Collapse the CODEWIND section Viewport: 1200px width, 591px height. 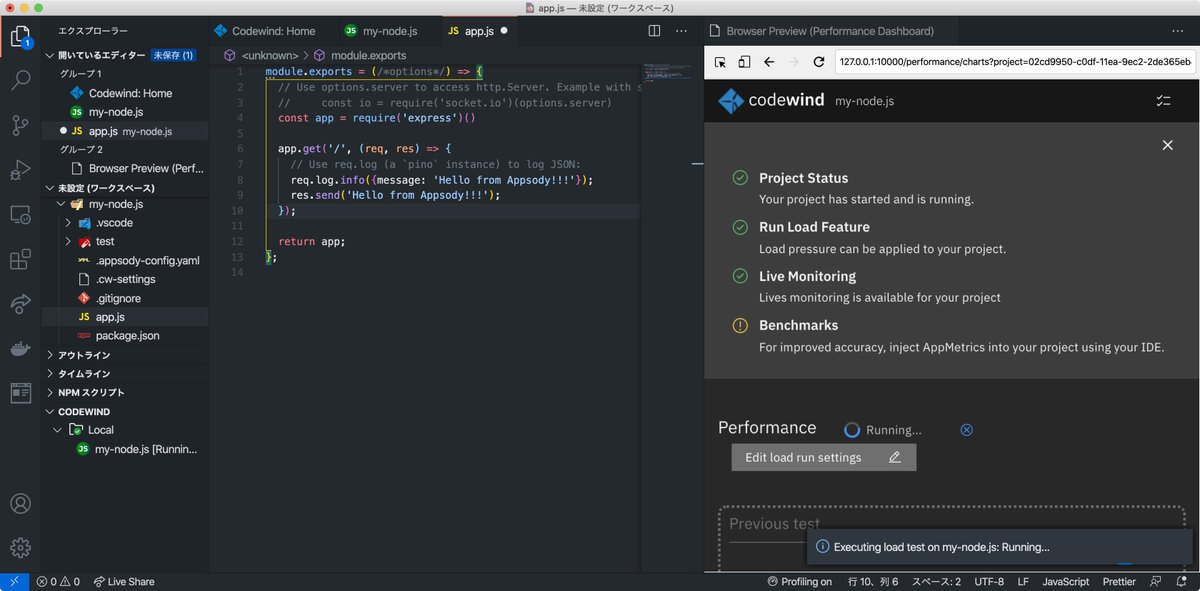(x=50, y=411)
